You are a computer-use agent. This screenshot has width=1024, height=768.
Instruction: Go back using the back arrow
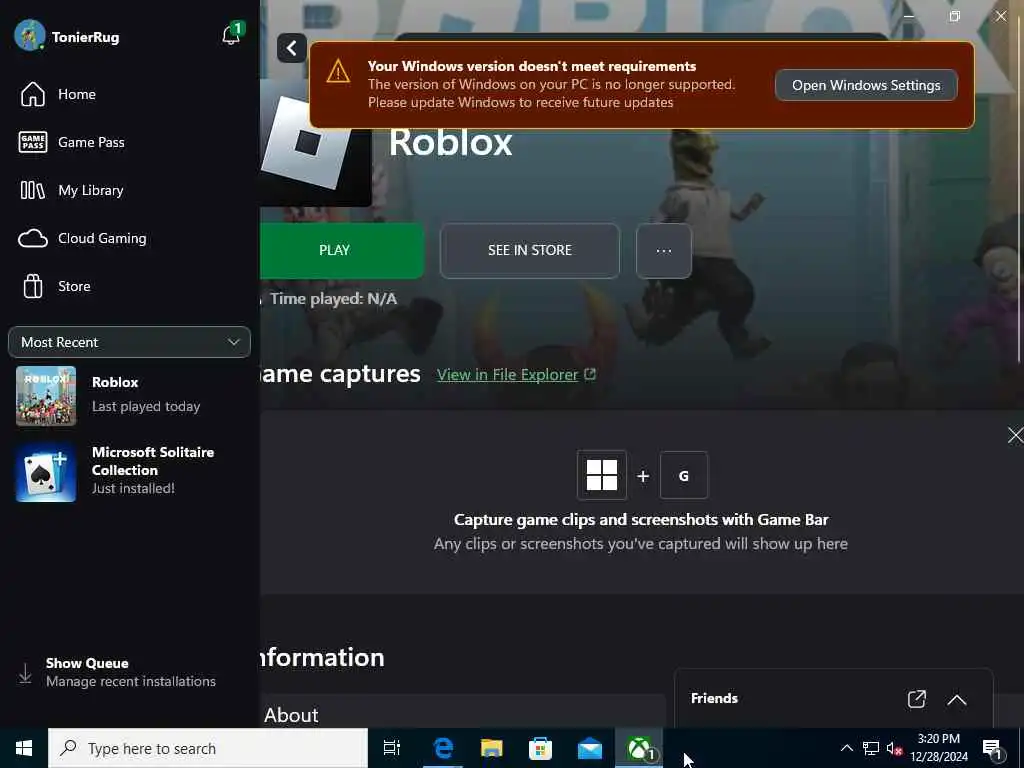(x=292, y=48)
